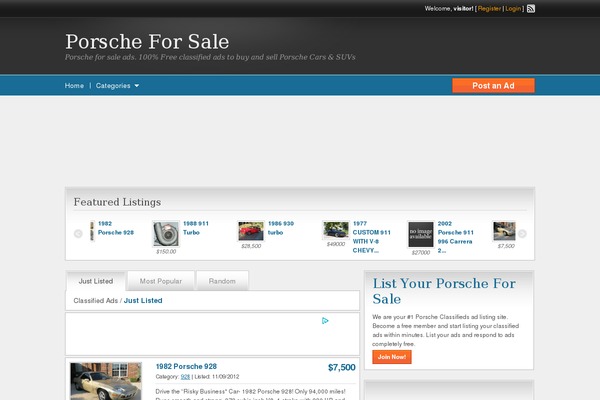Click the Login link

point(513,8)
